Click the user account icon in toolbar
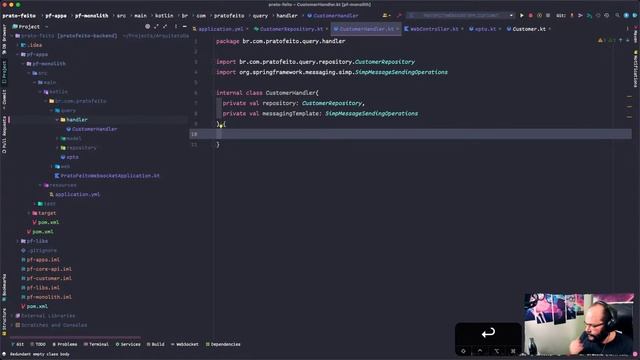This screenshot has height=360, width=640. coord(385,16)
